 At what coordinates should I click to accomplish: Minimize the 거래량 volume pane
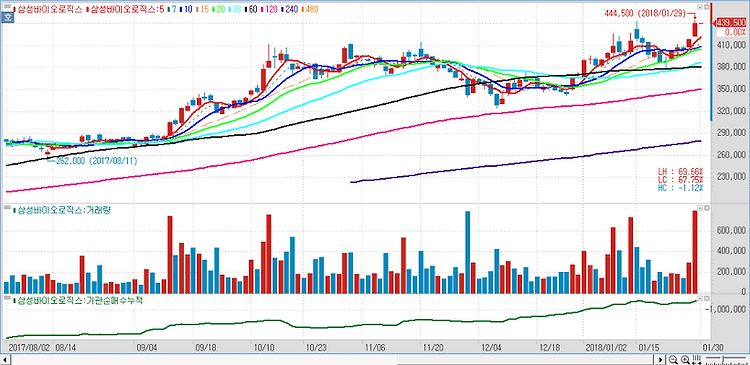point(700,209)
